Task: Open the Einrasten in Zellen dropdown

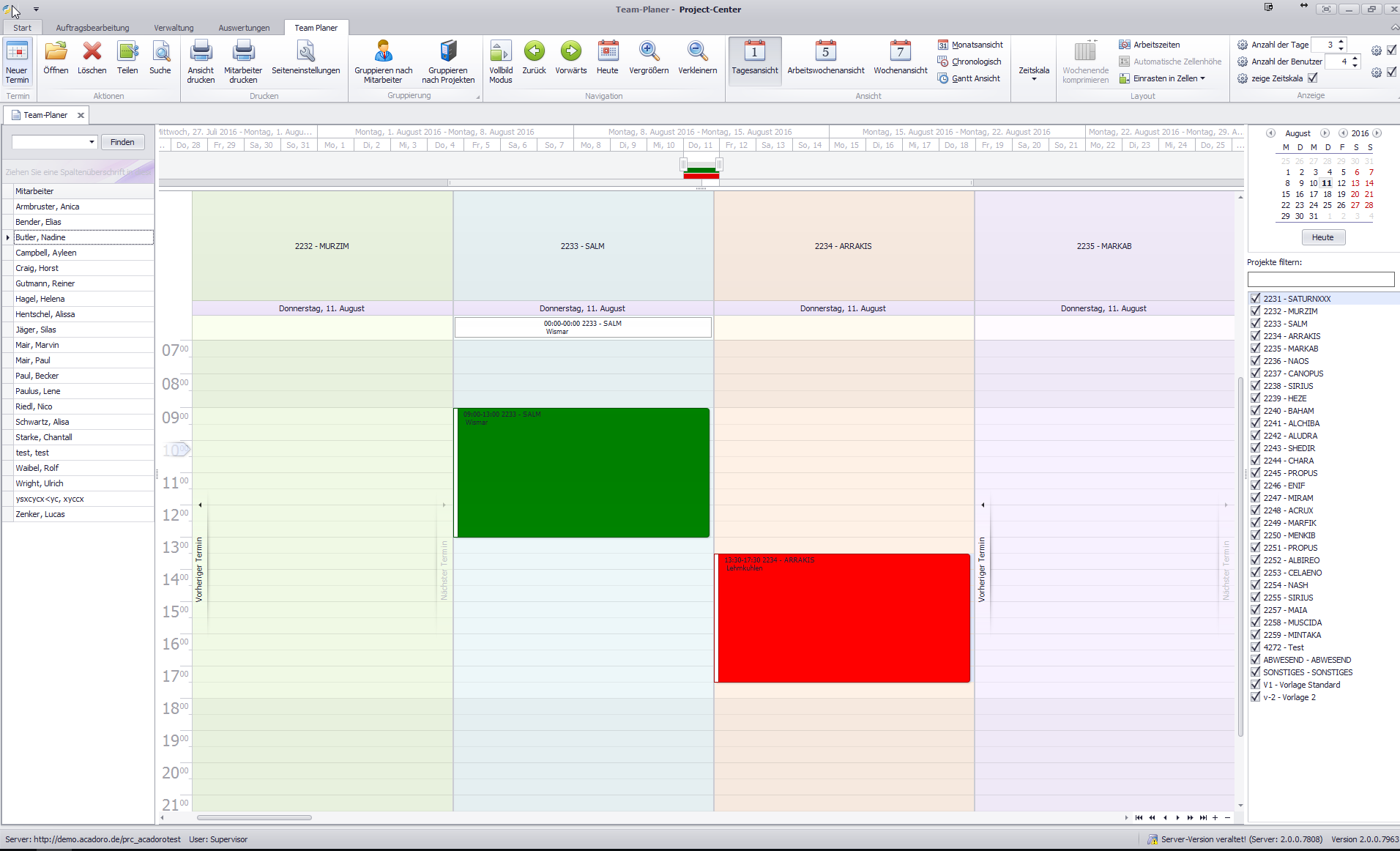Action: click(x=1202, y=78)
